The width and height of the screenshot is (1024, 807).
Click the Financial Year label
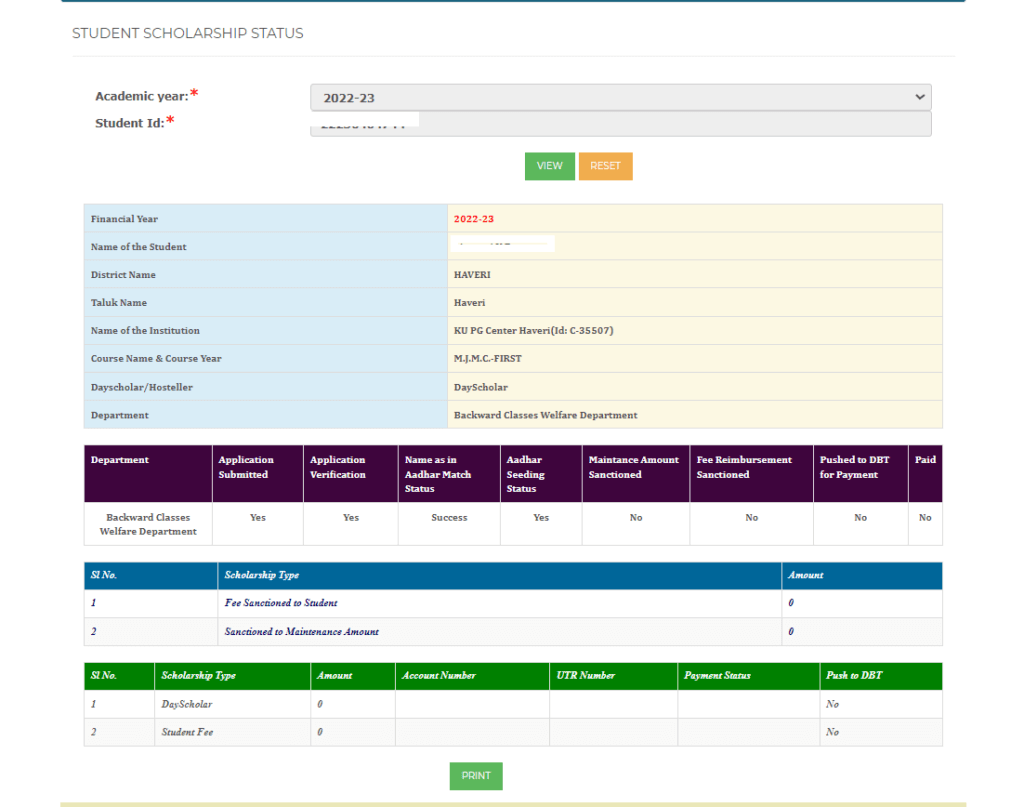click(x=124, y=219)
